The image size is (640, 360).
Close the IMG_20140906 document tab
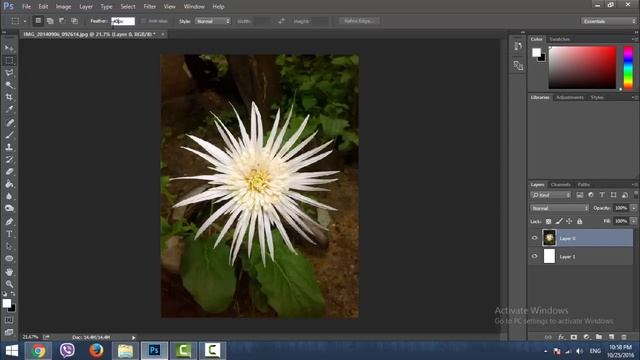pos(162,34)
